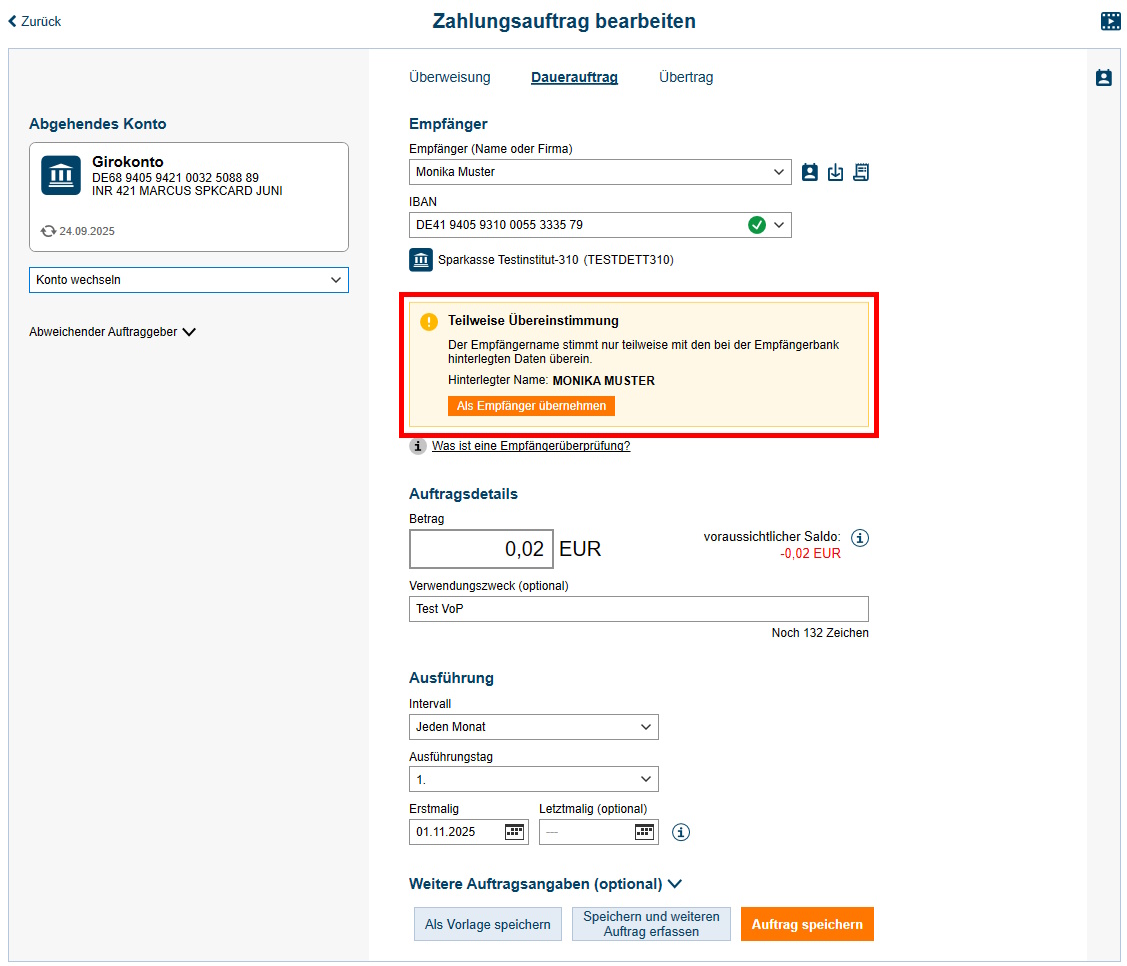Click the template list icon beside recipient
Screen dimensions: 1127x966
click(x=861, y=172)
